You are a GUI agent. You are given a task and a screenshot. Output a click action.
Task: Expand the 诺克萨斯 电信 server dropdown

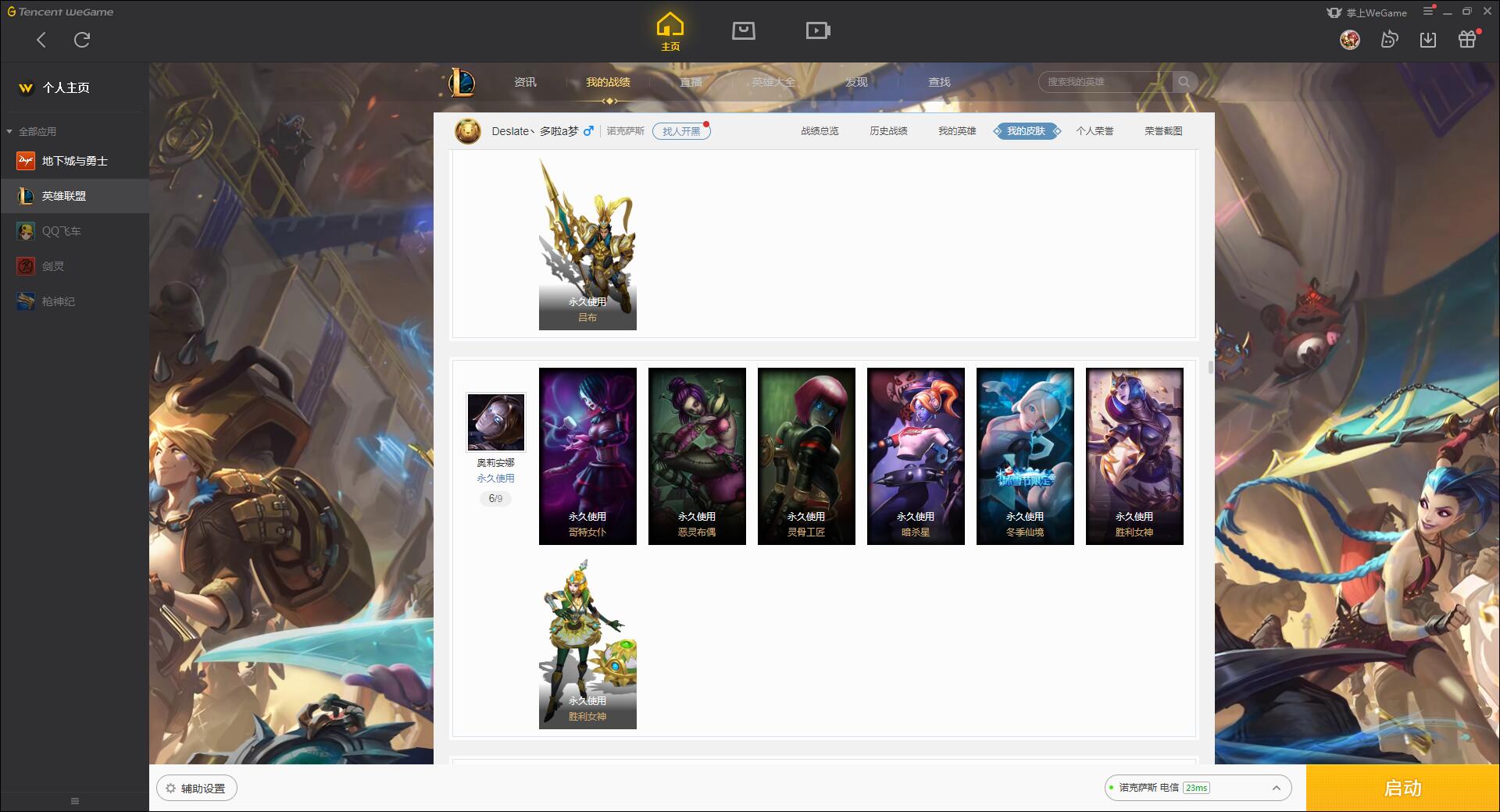coord(1198,788)
